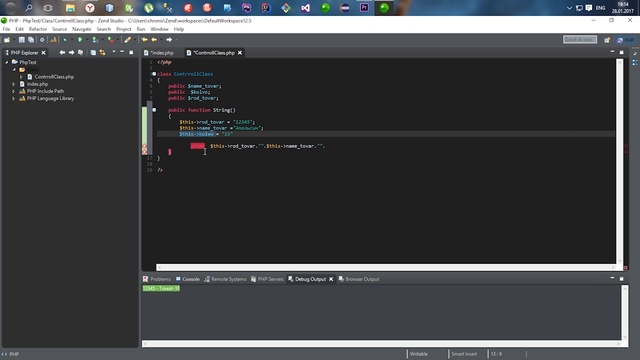Click Forward arrow in PHP Explorer panel
The image size is (640, 360).
[71, 53]
